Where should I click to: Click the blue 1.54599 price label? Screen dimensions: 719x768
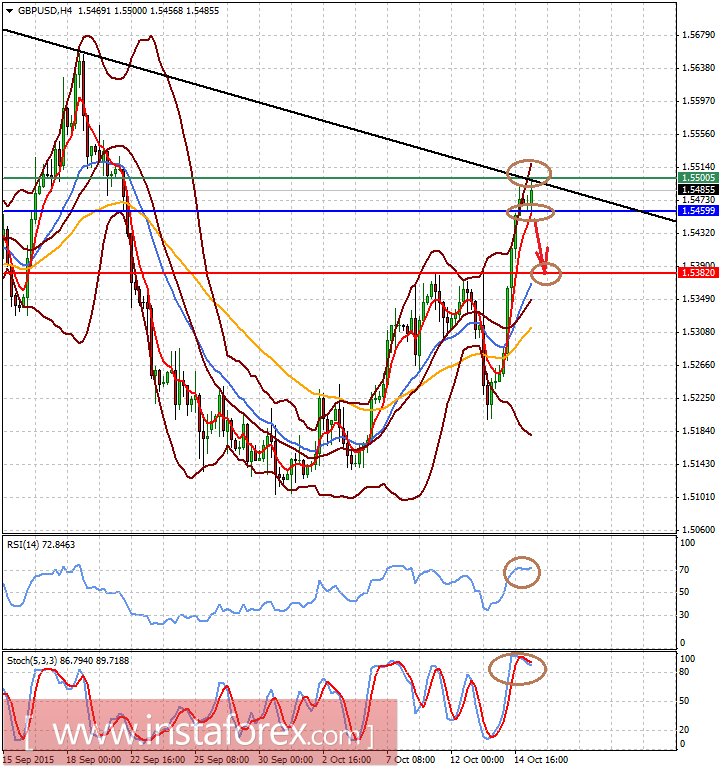696,211
